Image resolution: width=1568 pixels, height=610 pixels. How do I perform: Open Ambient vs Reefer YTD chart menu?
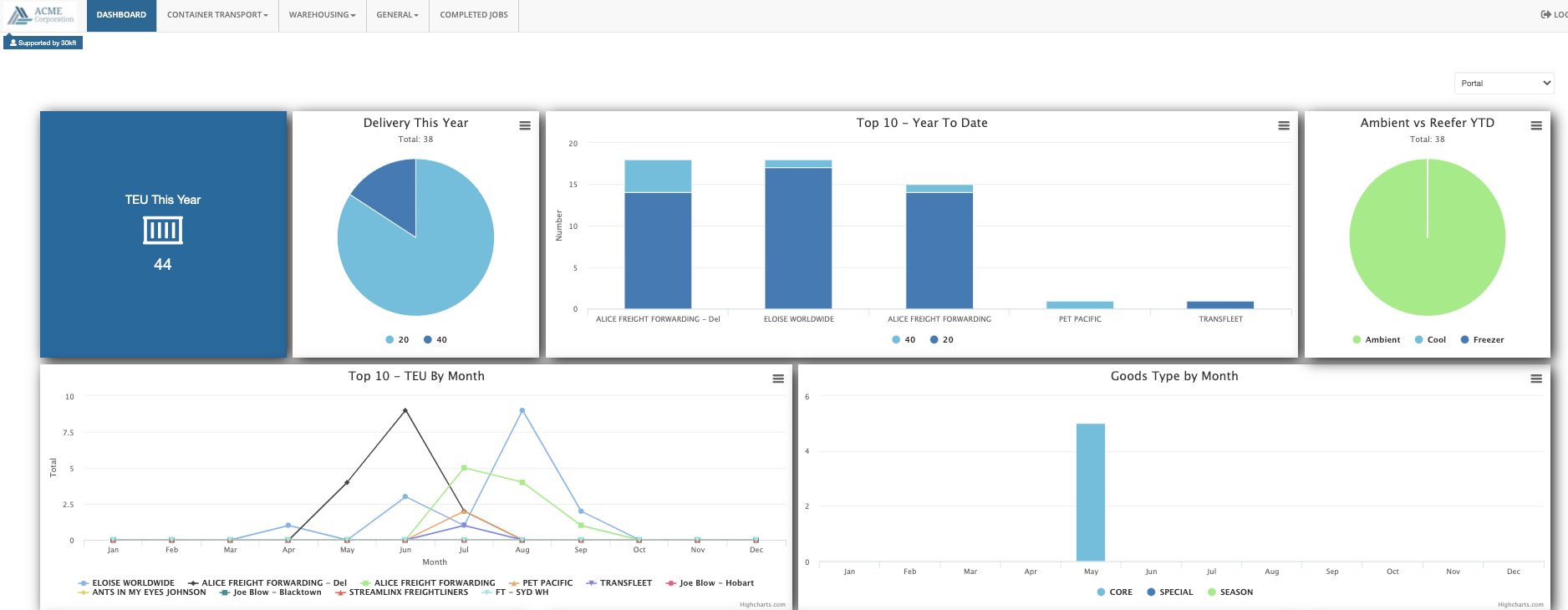coord(1536,126)
